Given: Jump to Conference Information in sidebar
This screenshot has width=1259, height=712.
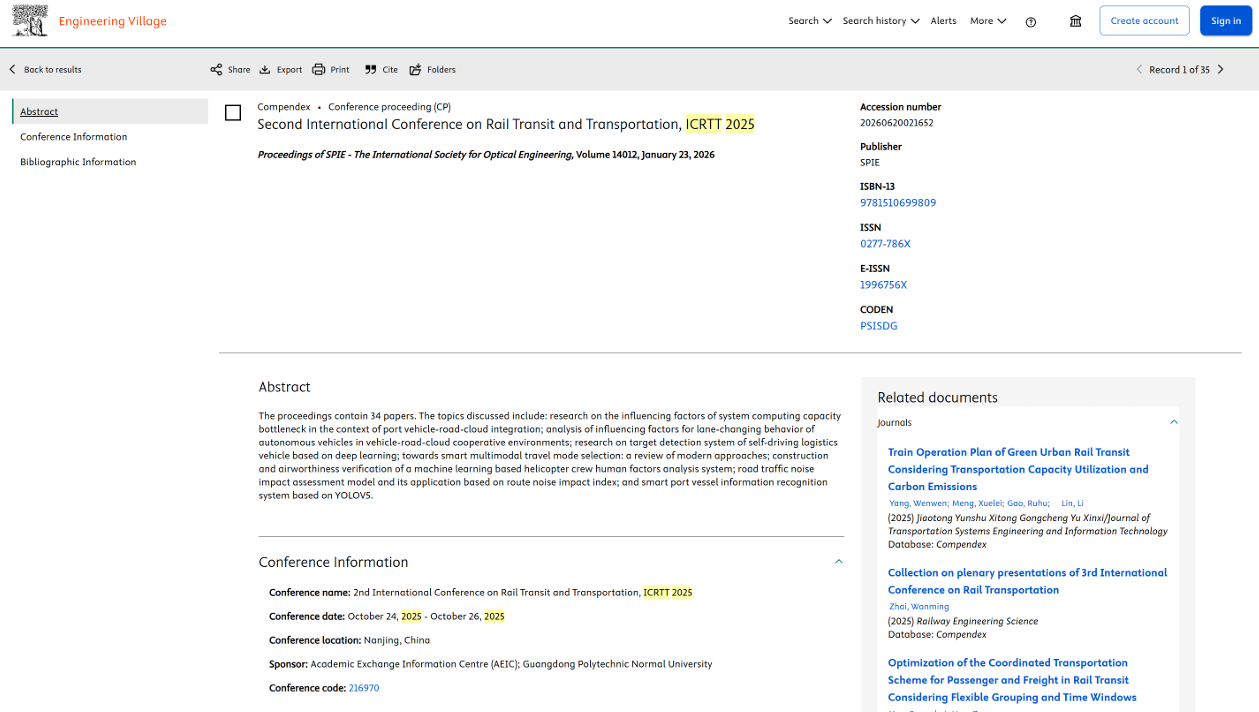Looking at the screenshot, I should 74,137.
